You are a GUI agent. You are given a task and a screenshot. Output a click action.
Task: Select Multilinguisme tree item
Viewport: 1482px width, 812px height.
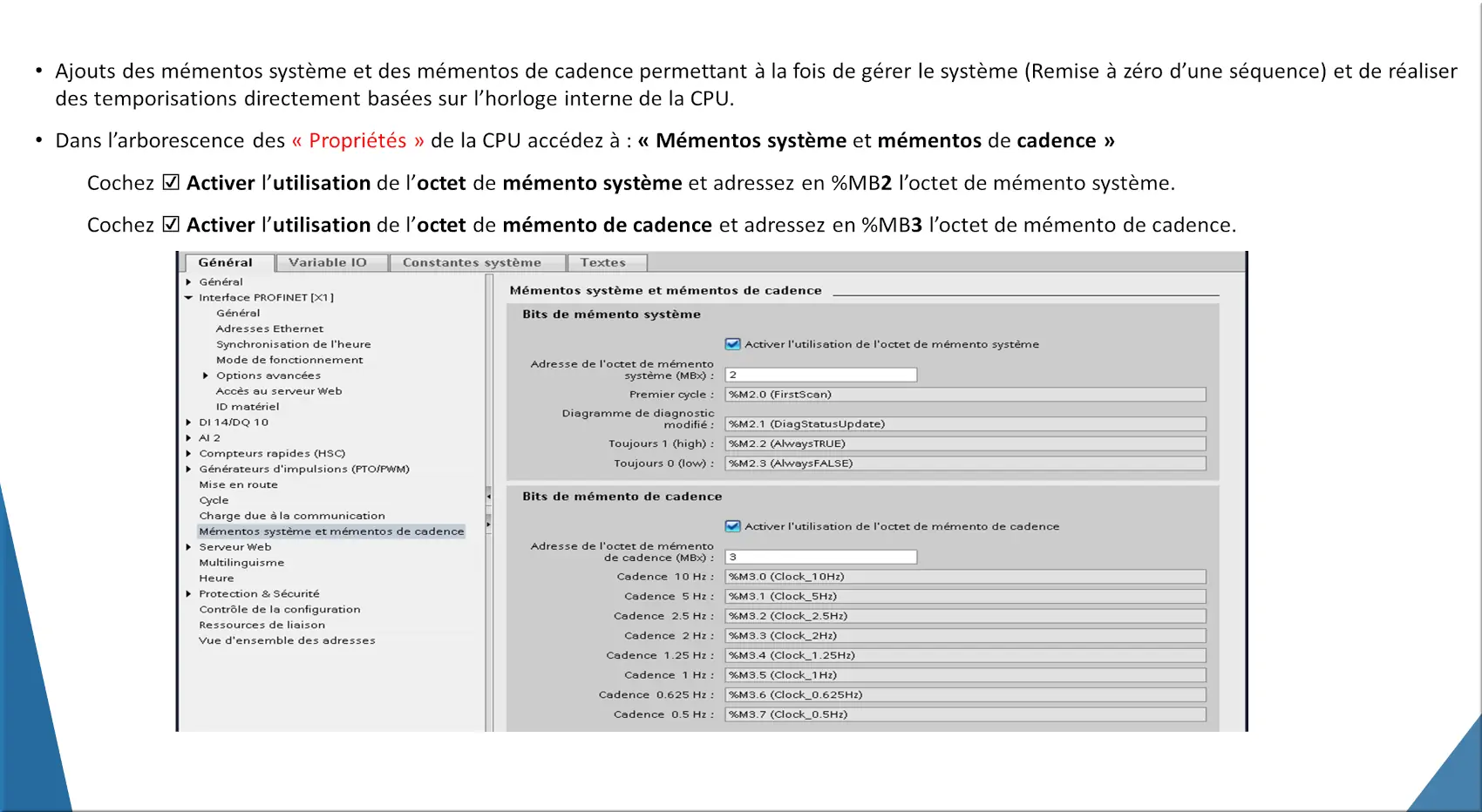(241, 563)
